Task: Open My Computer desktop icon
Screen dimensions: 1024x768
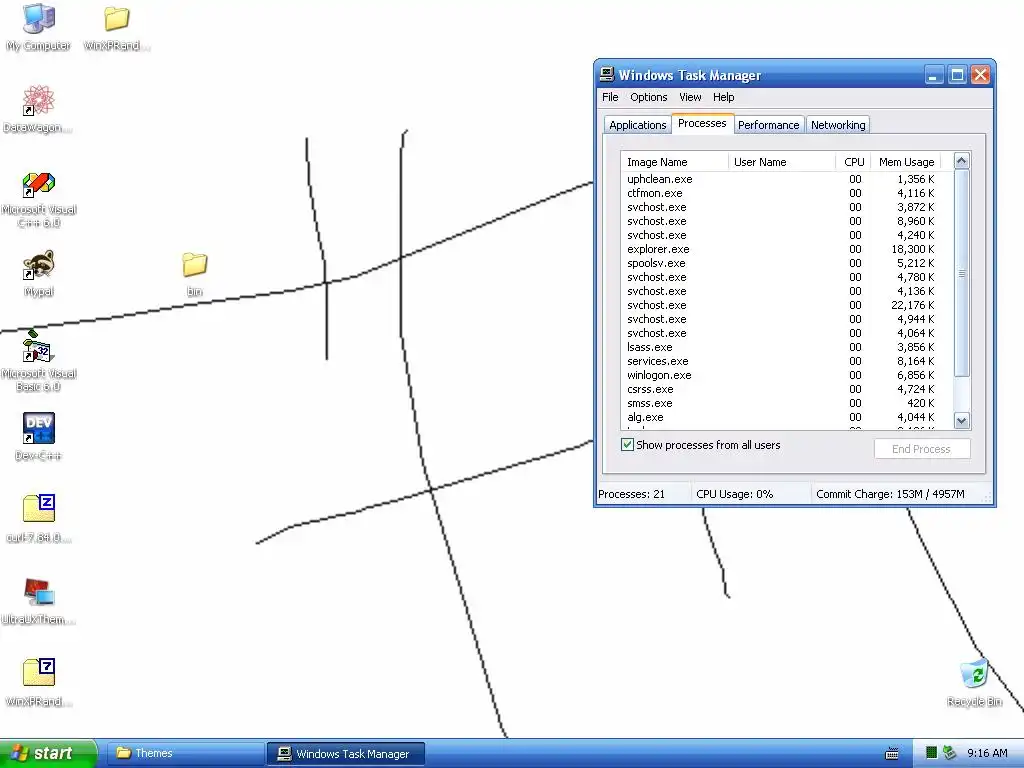Action: coord(39,27)
